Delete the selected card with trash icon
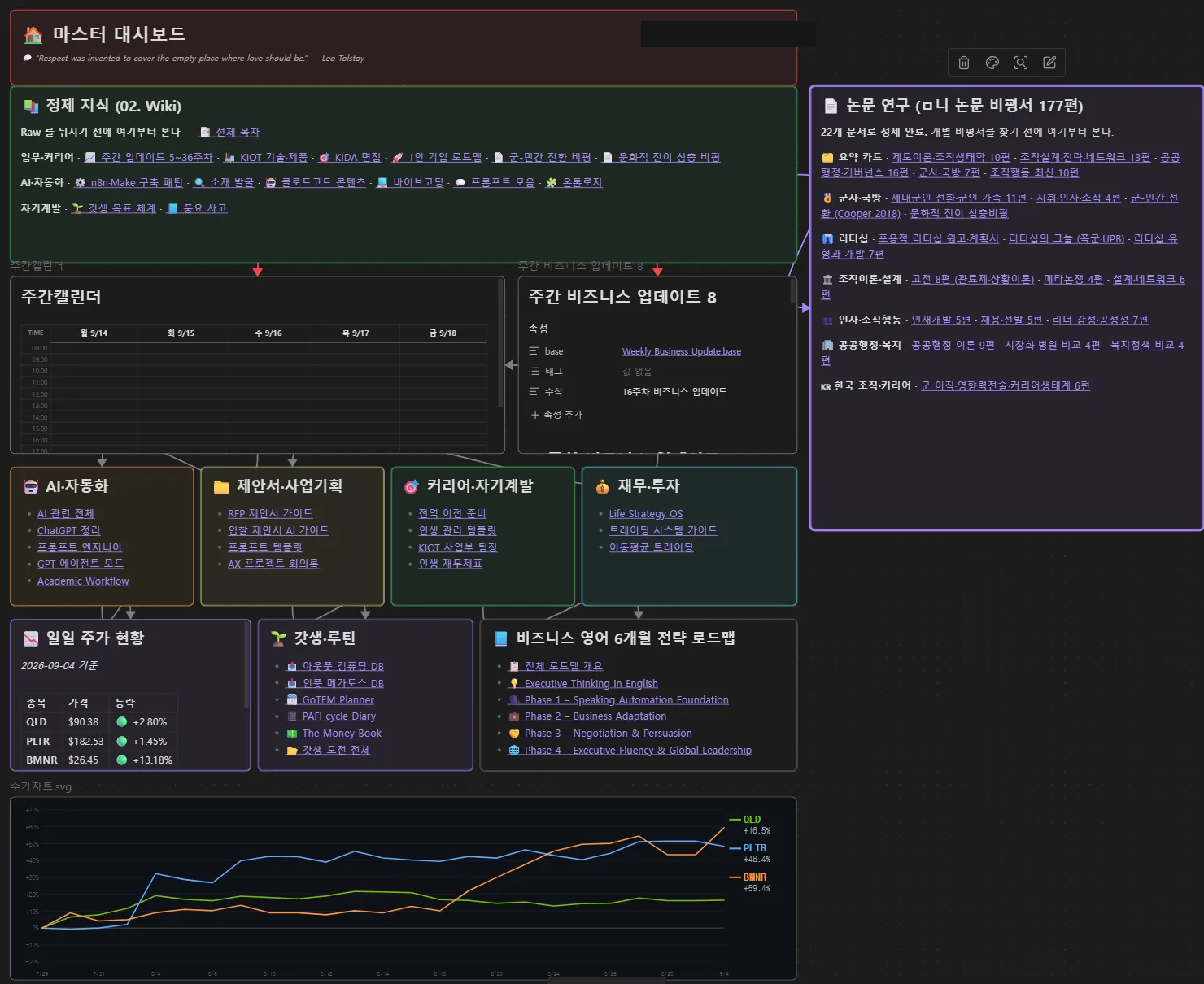The height and width of the screenshot is (984, 1204). (x=964, y=63)
